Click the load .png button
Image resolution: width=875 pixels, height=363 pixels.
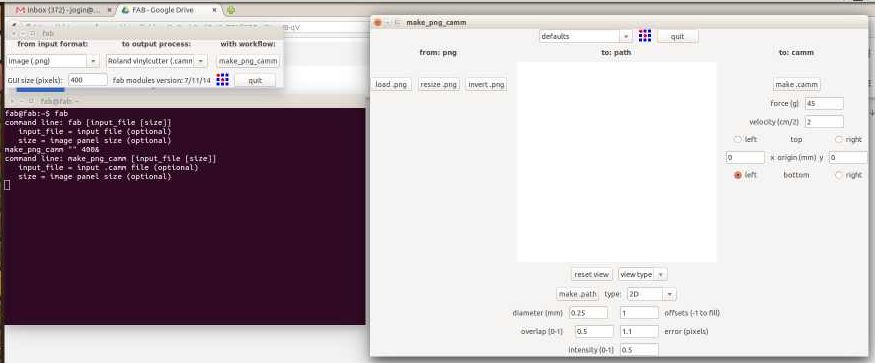(x=392, y=84)
